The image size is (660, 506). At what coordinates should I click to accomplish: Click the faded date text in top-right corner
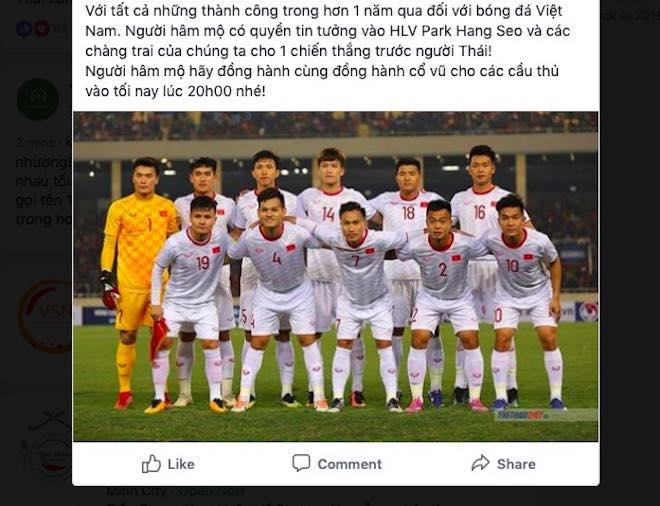coord(630,16)
